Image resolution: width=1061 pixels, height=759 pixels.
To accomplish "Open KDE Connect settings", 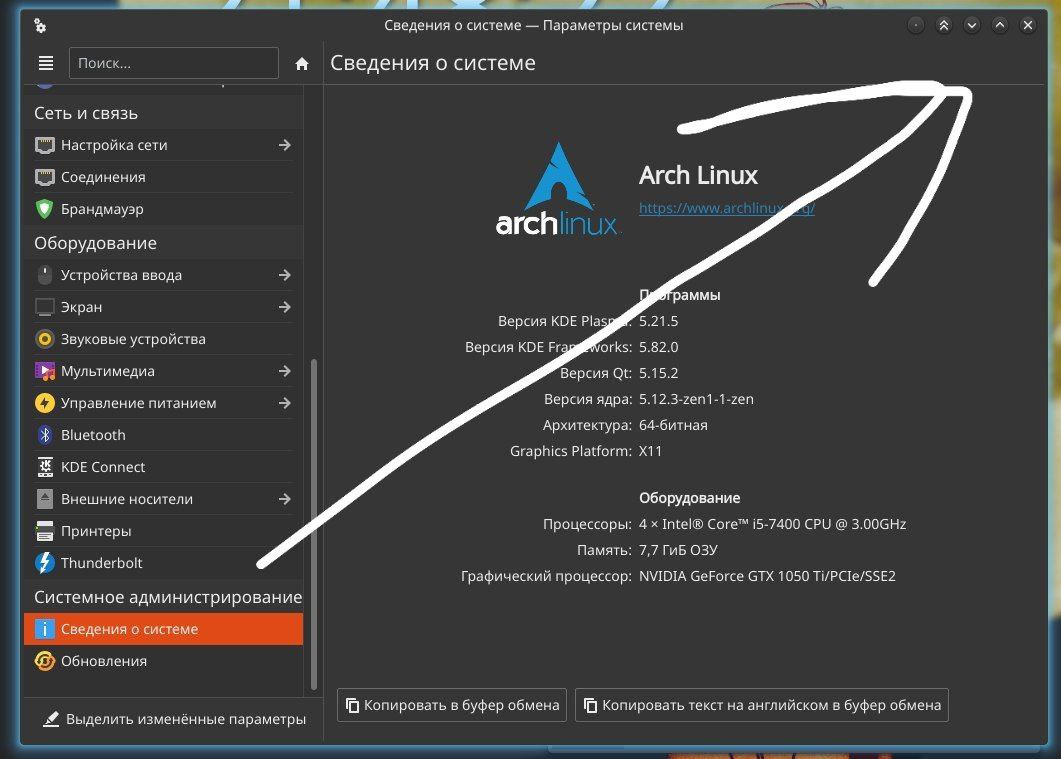I will pos(164,467).
